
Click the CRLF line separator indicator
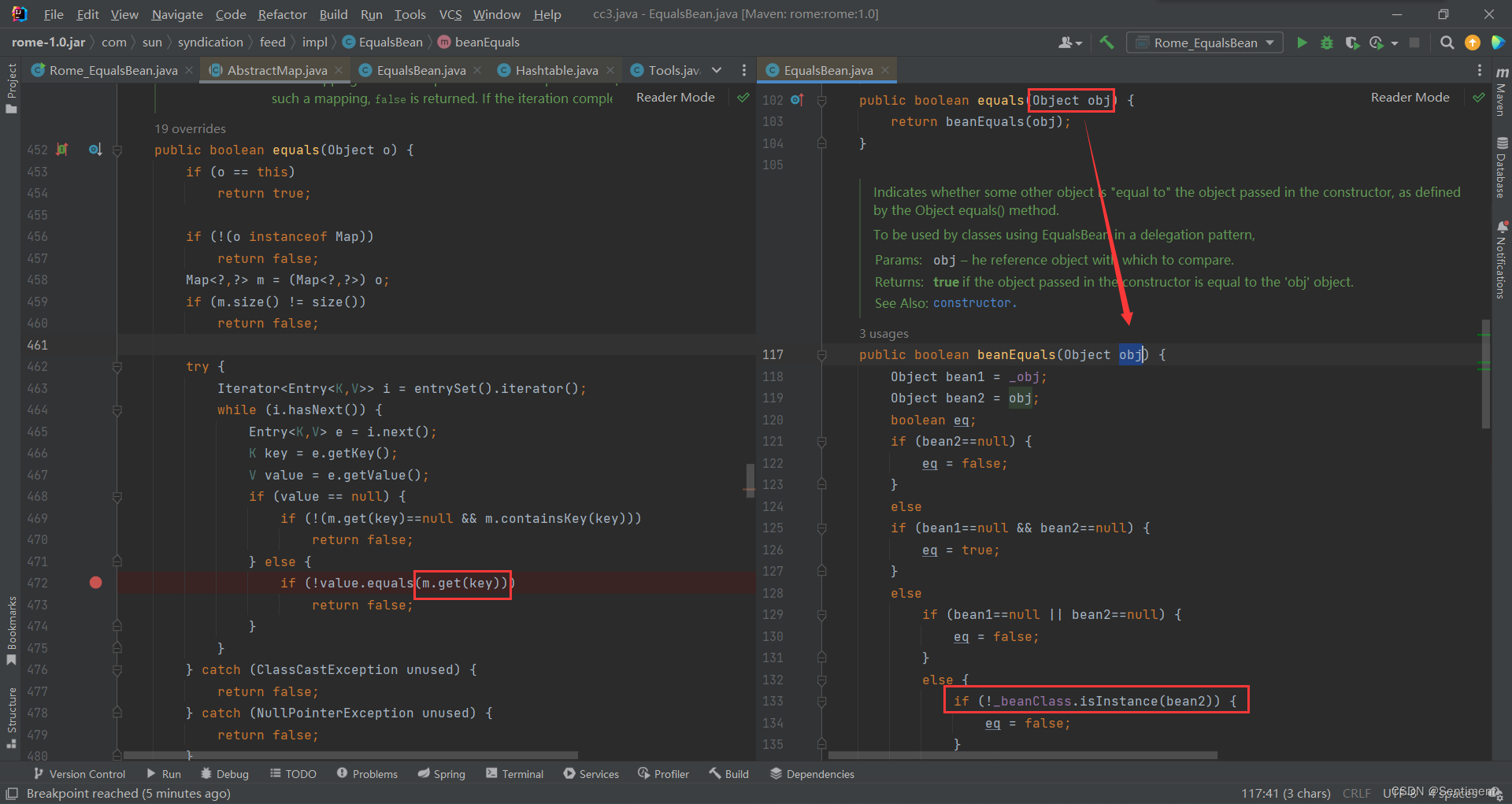click(x=1357, y=794)
